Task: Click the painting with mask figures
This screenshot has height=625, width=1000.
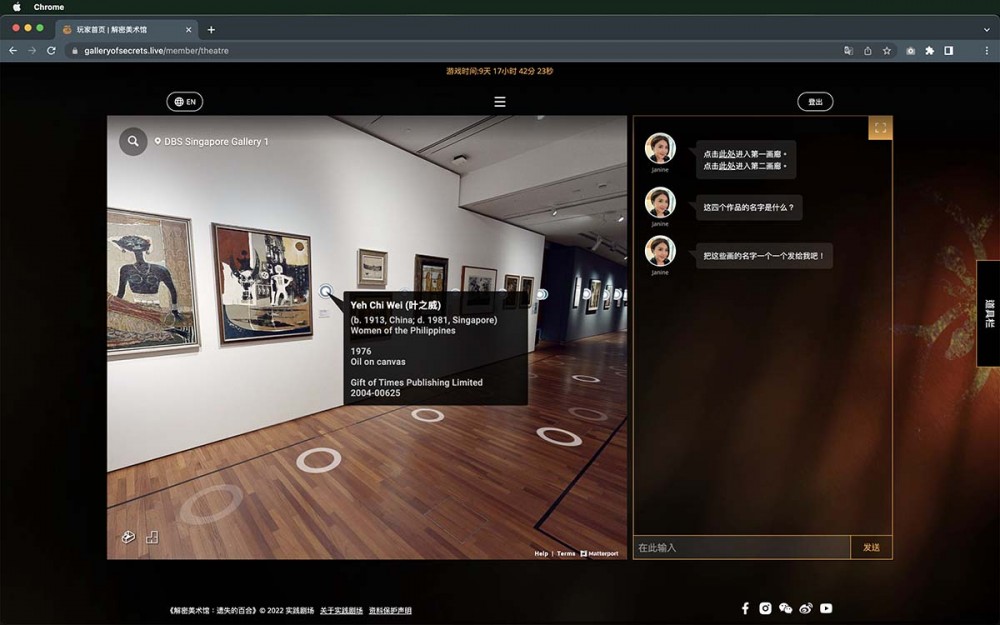Action: click(263, 283)
